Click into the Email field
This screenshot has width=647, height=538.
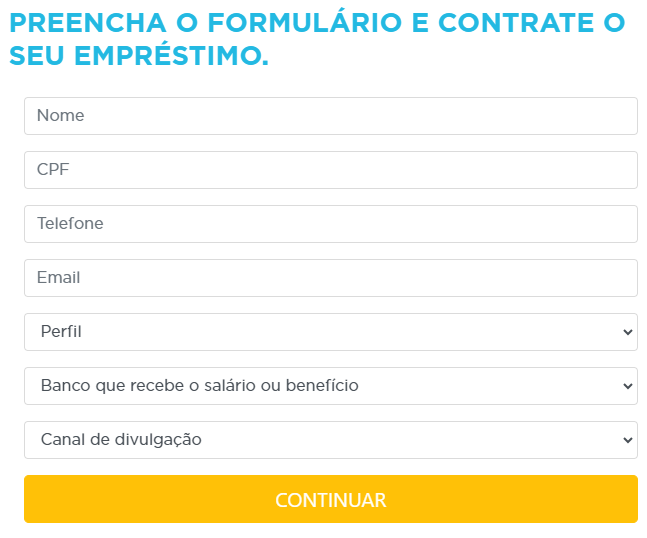pos(330,278)
